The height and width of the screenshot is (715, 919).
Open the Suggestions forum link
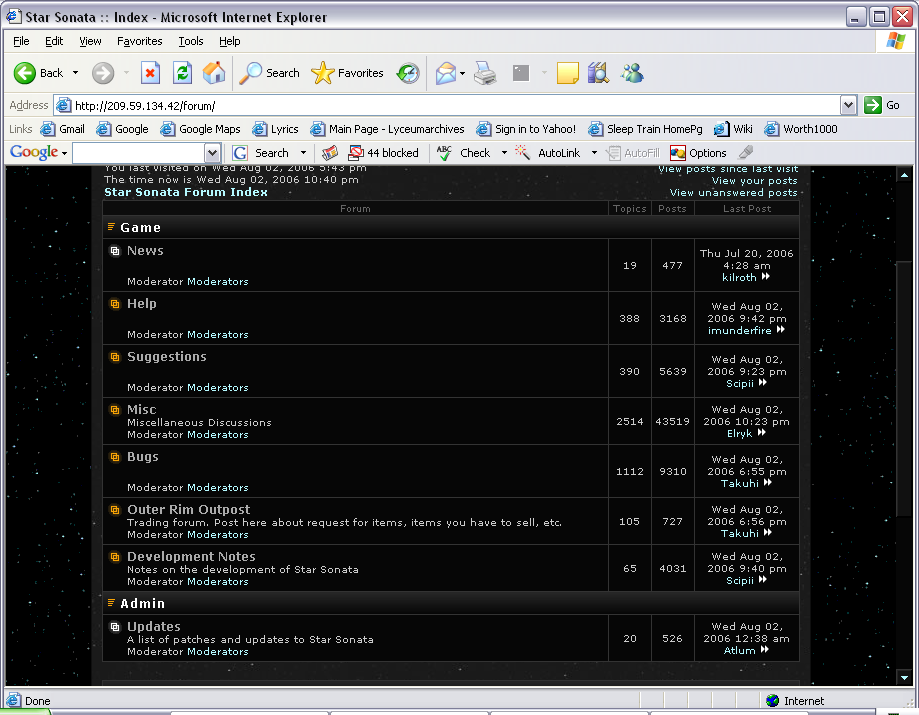click(166, 357)
